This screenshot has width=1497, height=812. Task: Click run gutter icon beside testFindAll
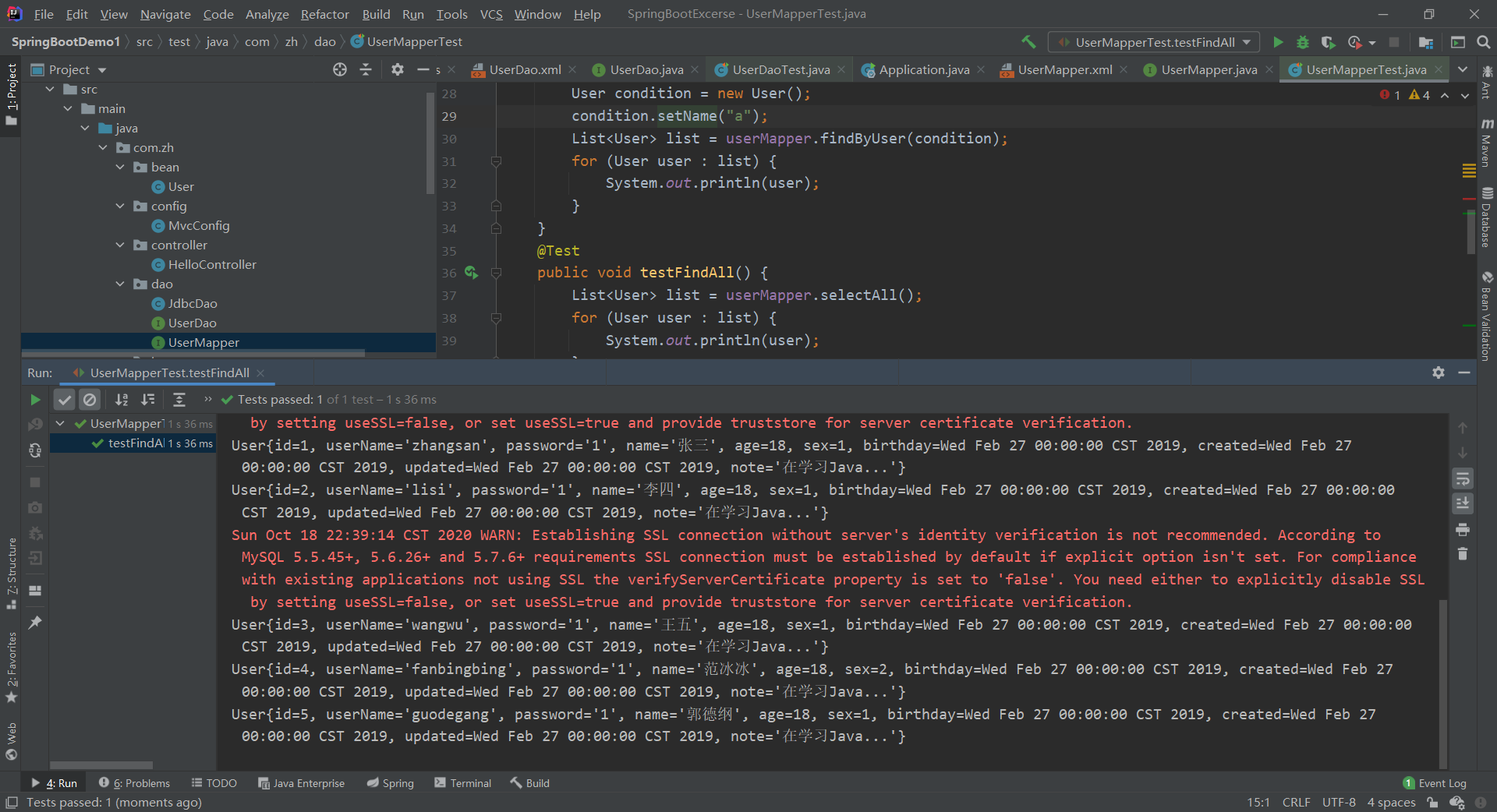point(471,273)
